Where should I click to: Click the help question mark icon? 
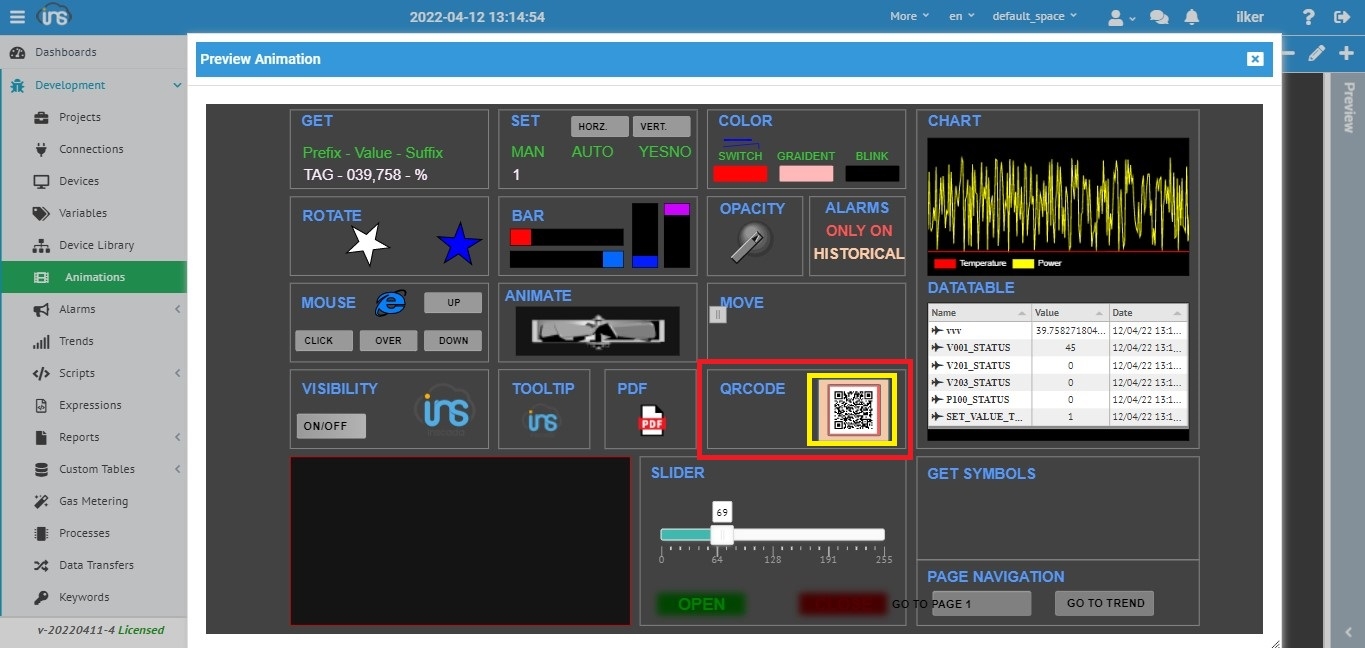pos(1308,17)
